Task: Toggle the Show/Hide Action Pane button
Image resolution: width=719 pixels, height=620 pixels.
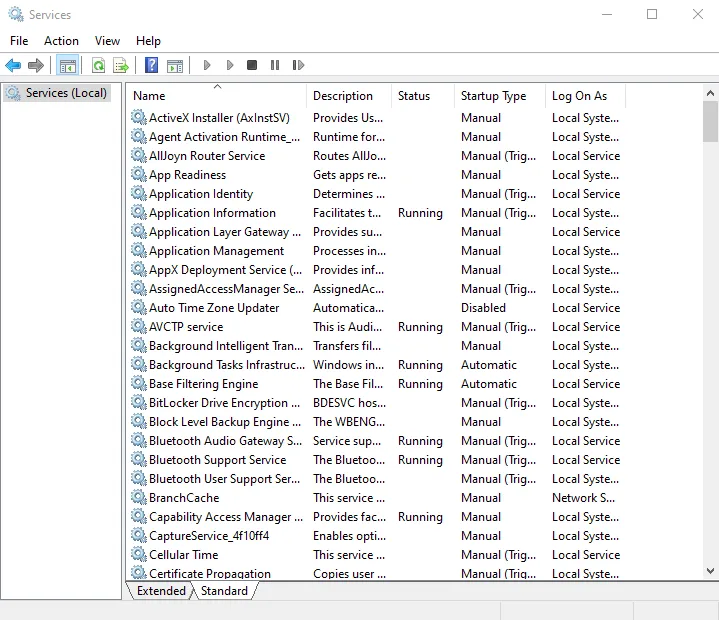Action: pyautogui.click(x=175, y=66)
